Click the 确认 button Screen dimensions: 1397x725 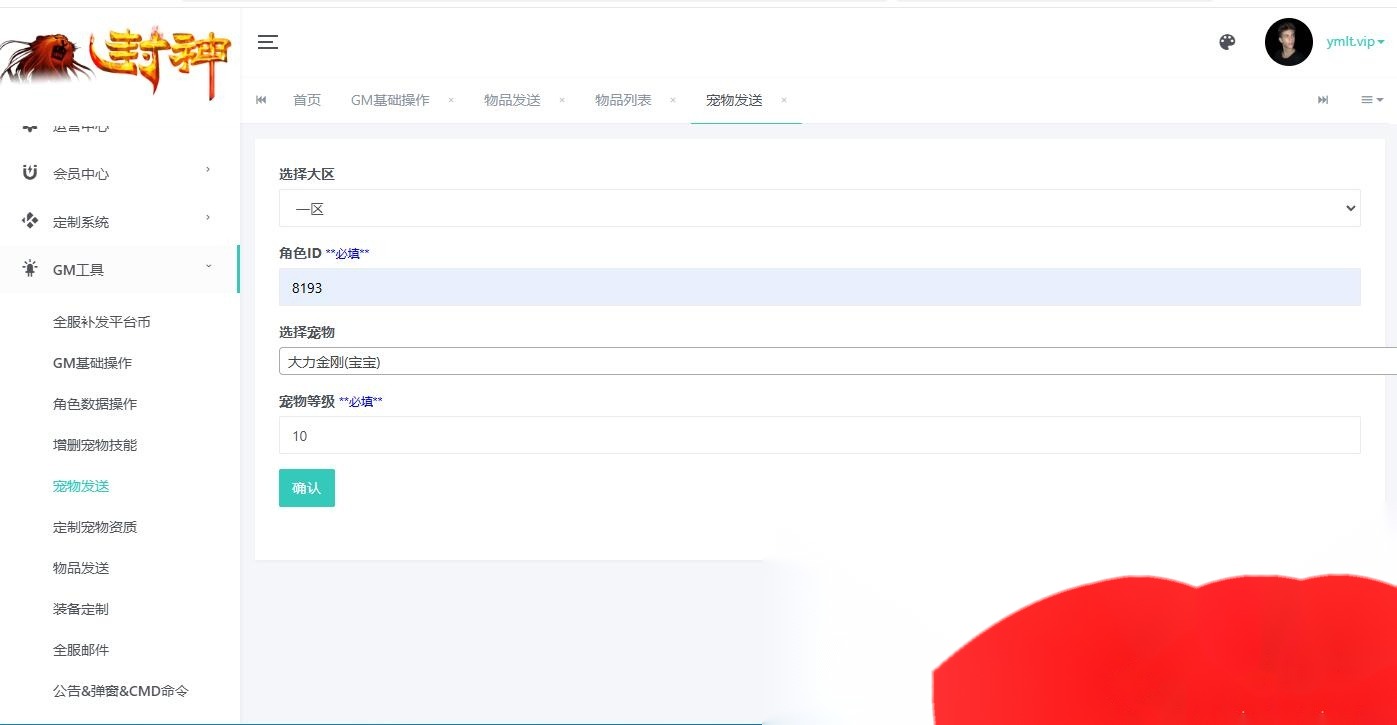307,488
